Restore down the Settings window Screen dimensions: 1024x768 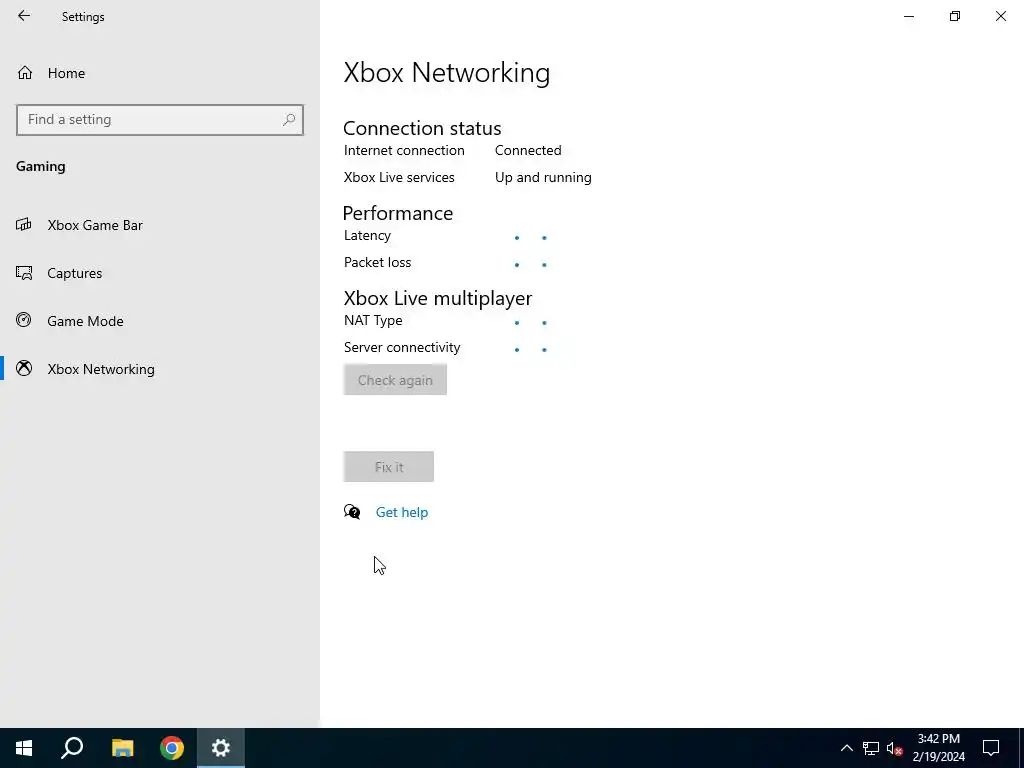(955, 16)
